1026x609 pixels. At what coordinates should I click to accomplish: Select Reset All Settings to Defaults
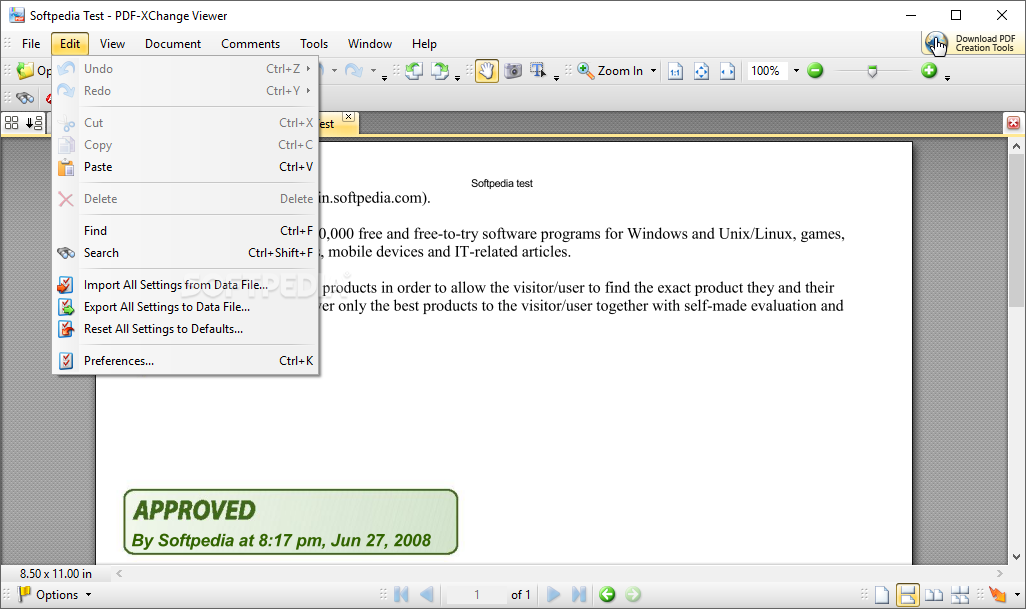point(185,329)
